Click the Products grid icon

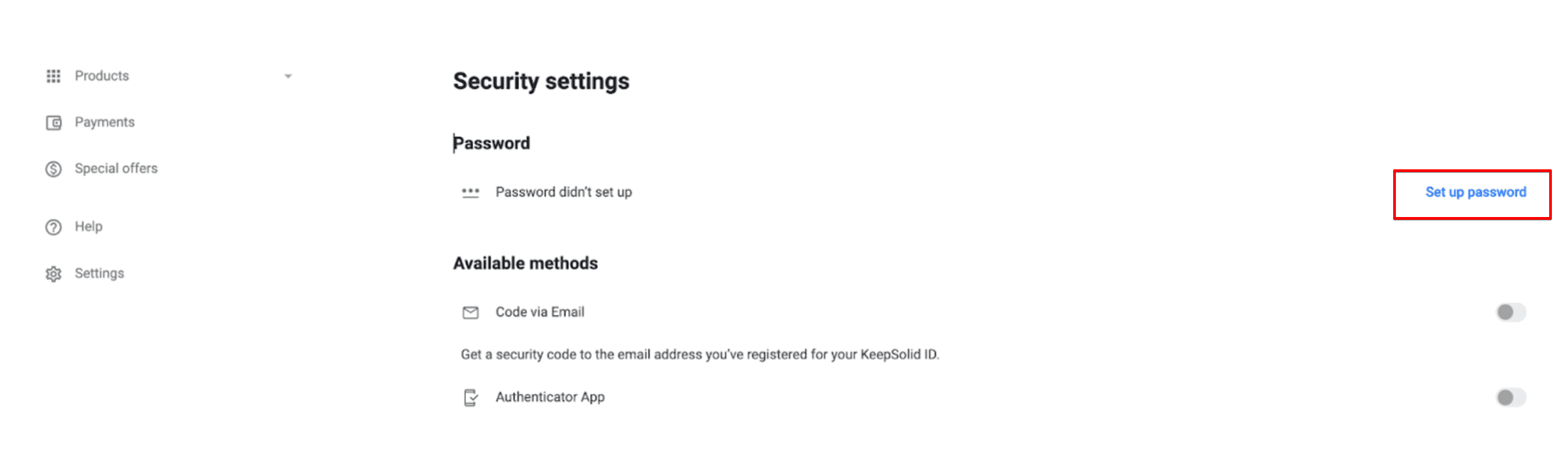pyautogui.click(x=53, y=76)
